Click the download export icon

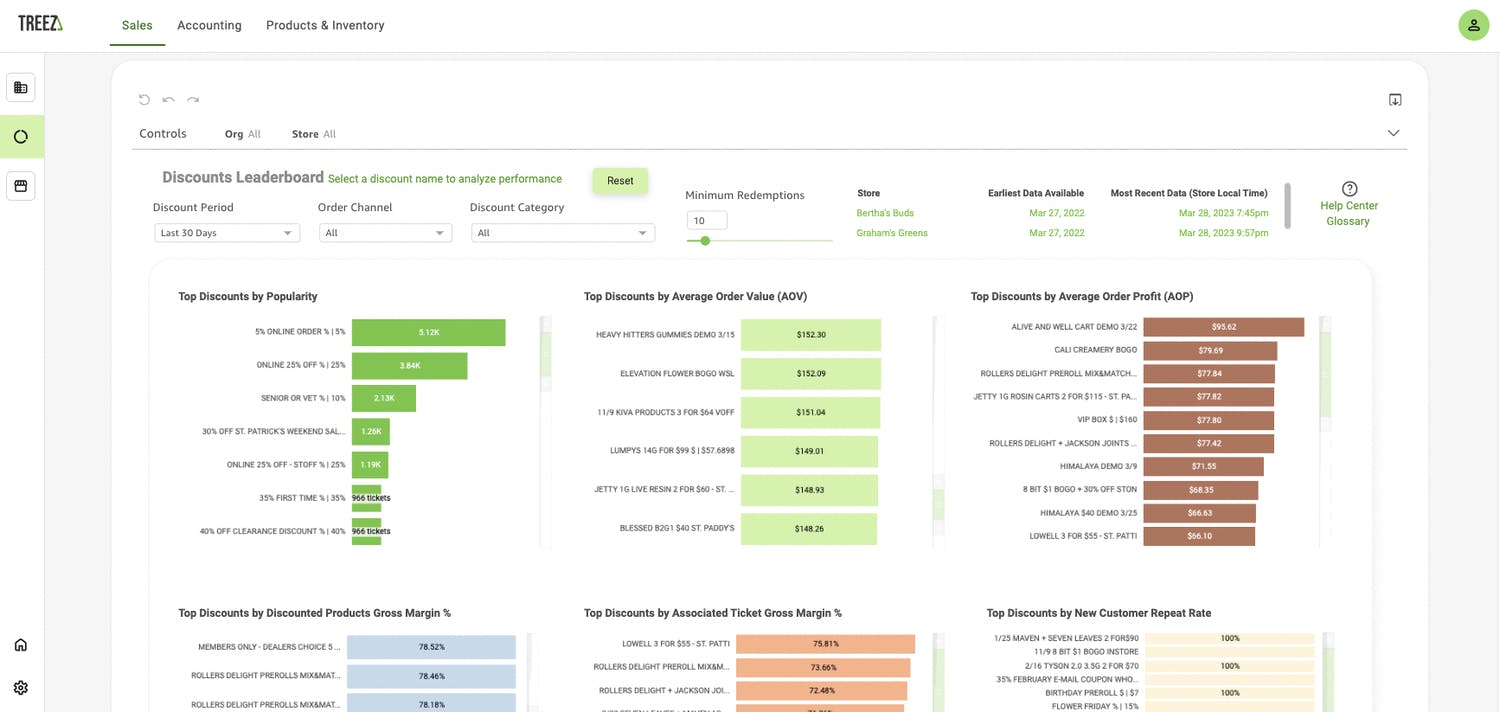click(x=1395, y=100)
